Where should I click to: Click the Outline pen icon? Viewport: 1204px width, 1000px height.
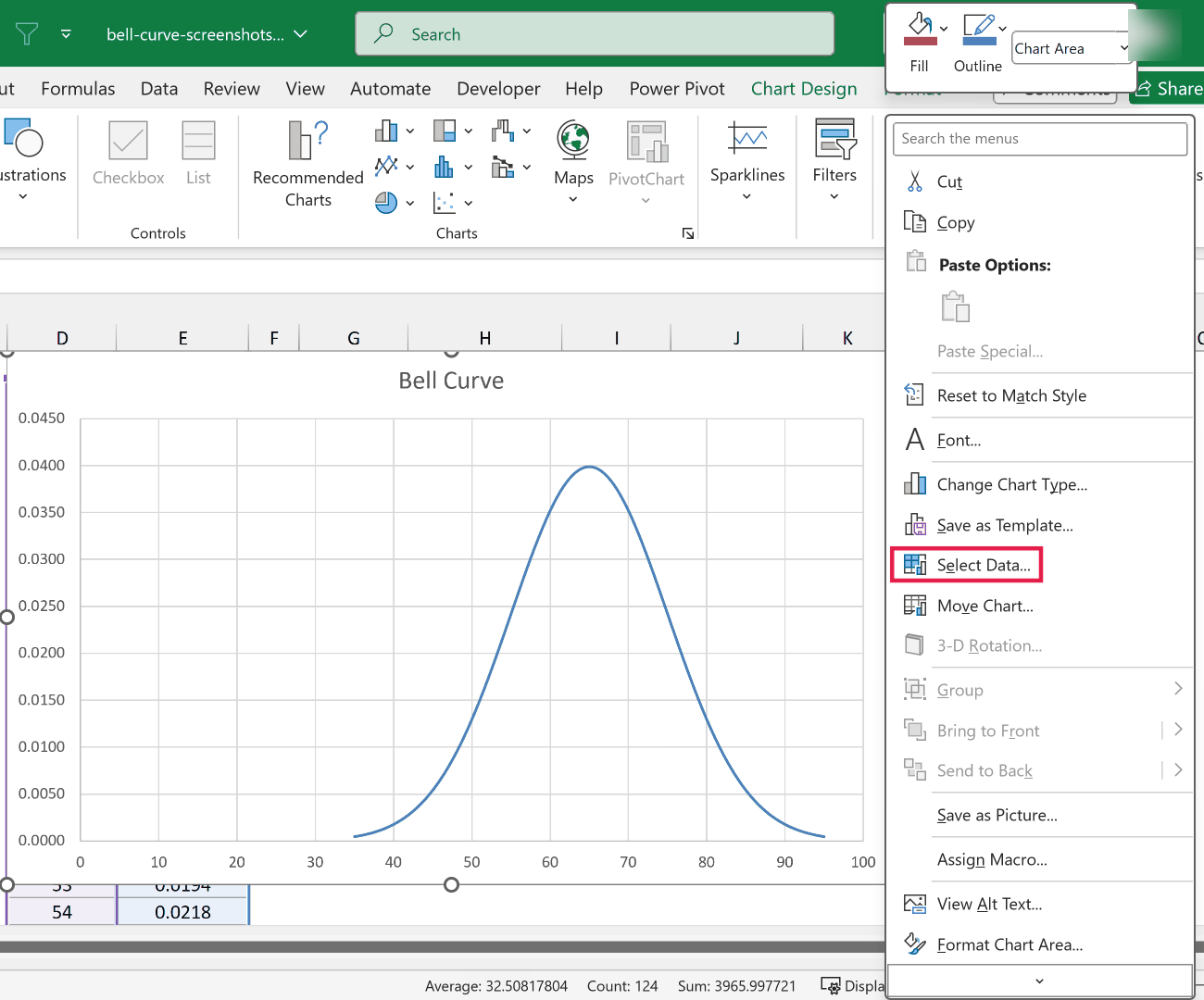[x=978, y=30]
